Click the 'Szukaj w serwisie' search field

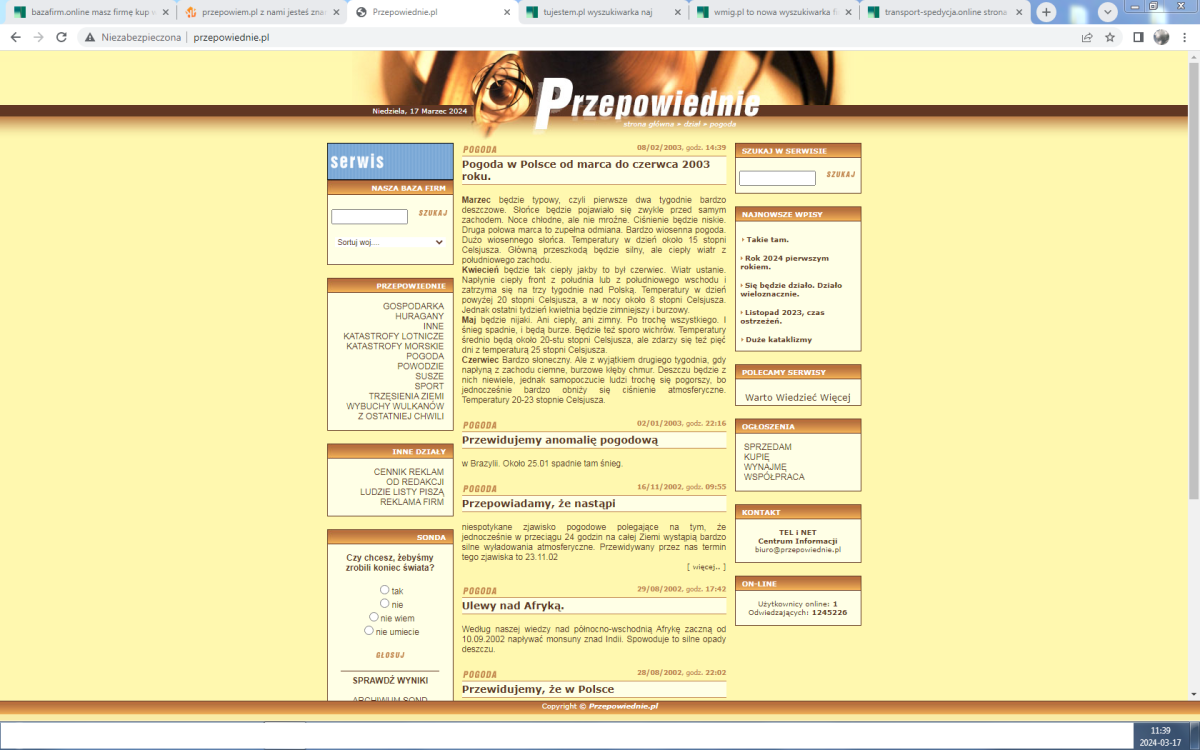[777, 179]
